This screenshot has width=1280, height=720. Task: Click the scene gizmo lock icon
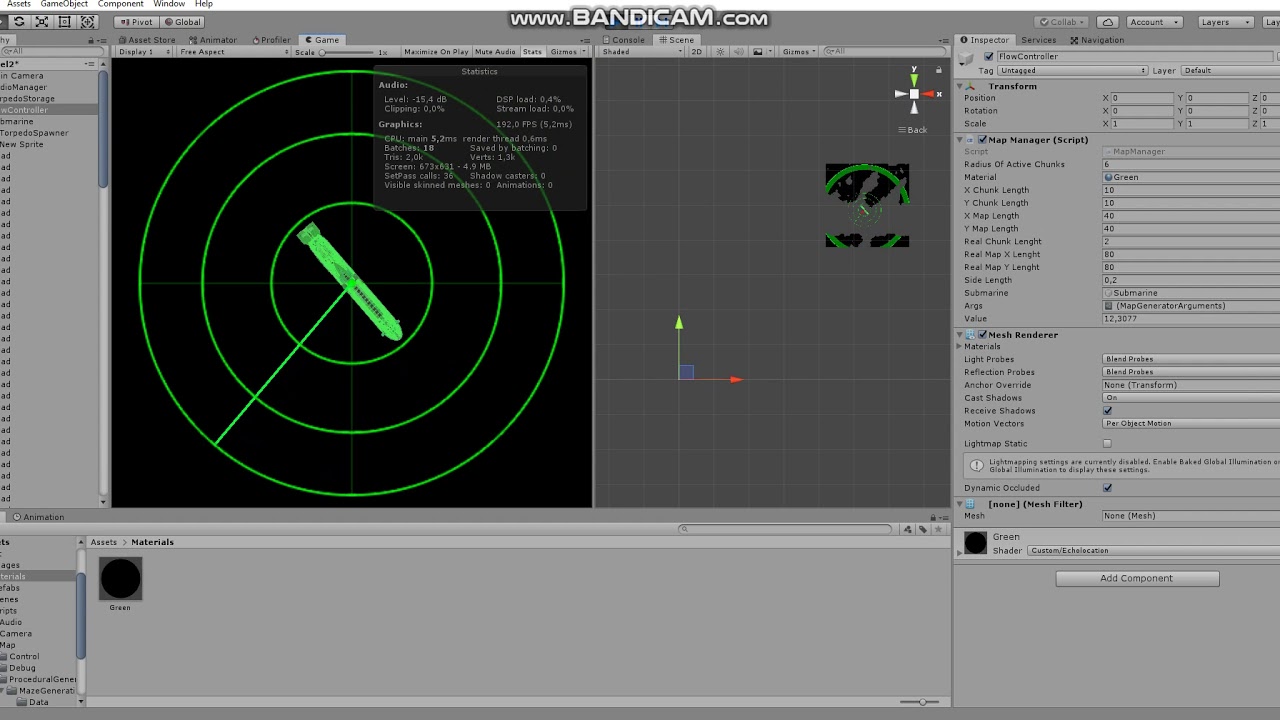click(x=938, y=70)
